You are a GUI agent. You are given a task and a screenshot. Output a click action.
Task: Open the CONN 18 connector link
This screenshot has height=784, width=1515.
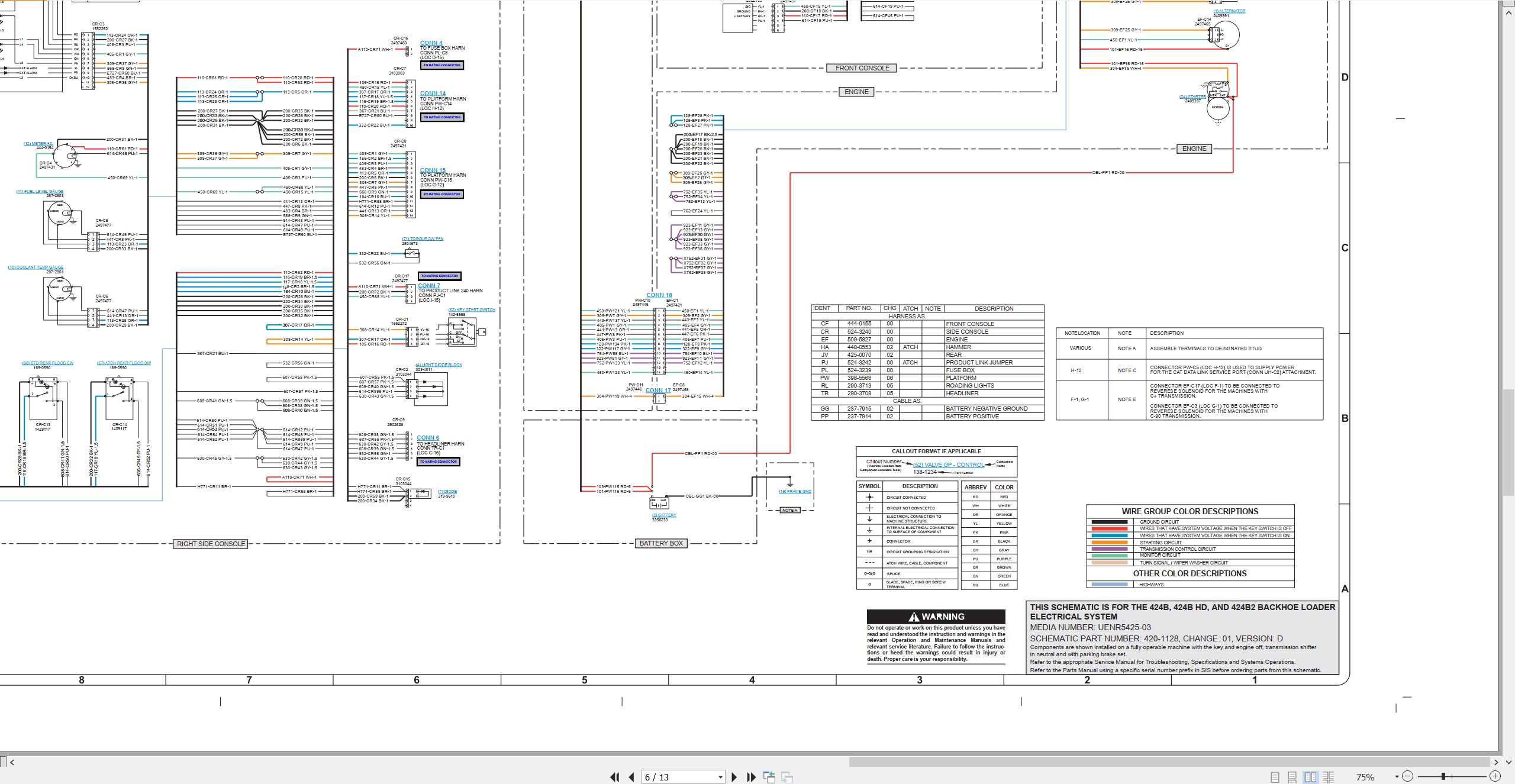click(659, 295)
